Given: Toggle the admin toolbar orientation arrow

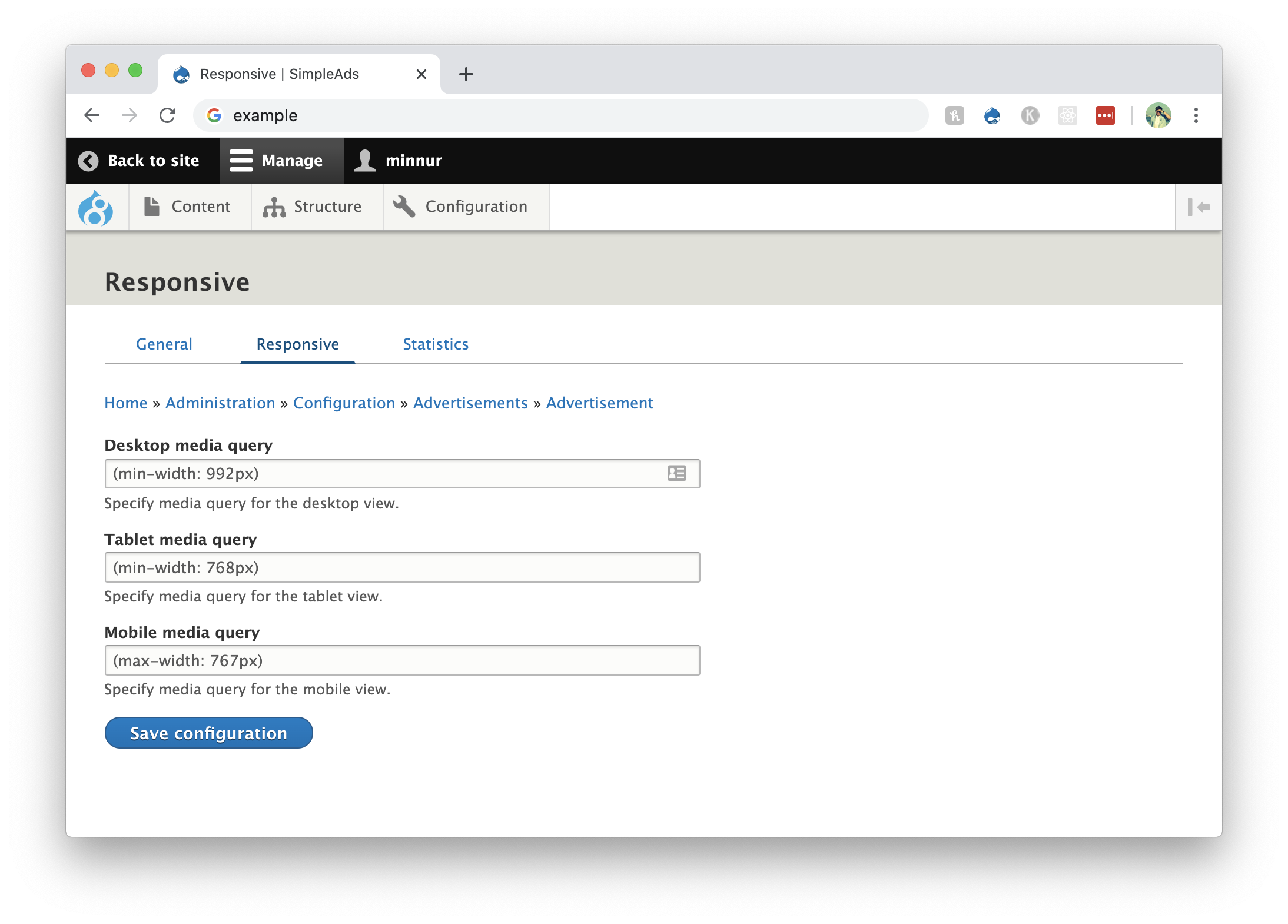Looking at the screenshot, I should pos(1199,207).
